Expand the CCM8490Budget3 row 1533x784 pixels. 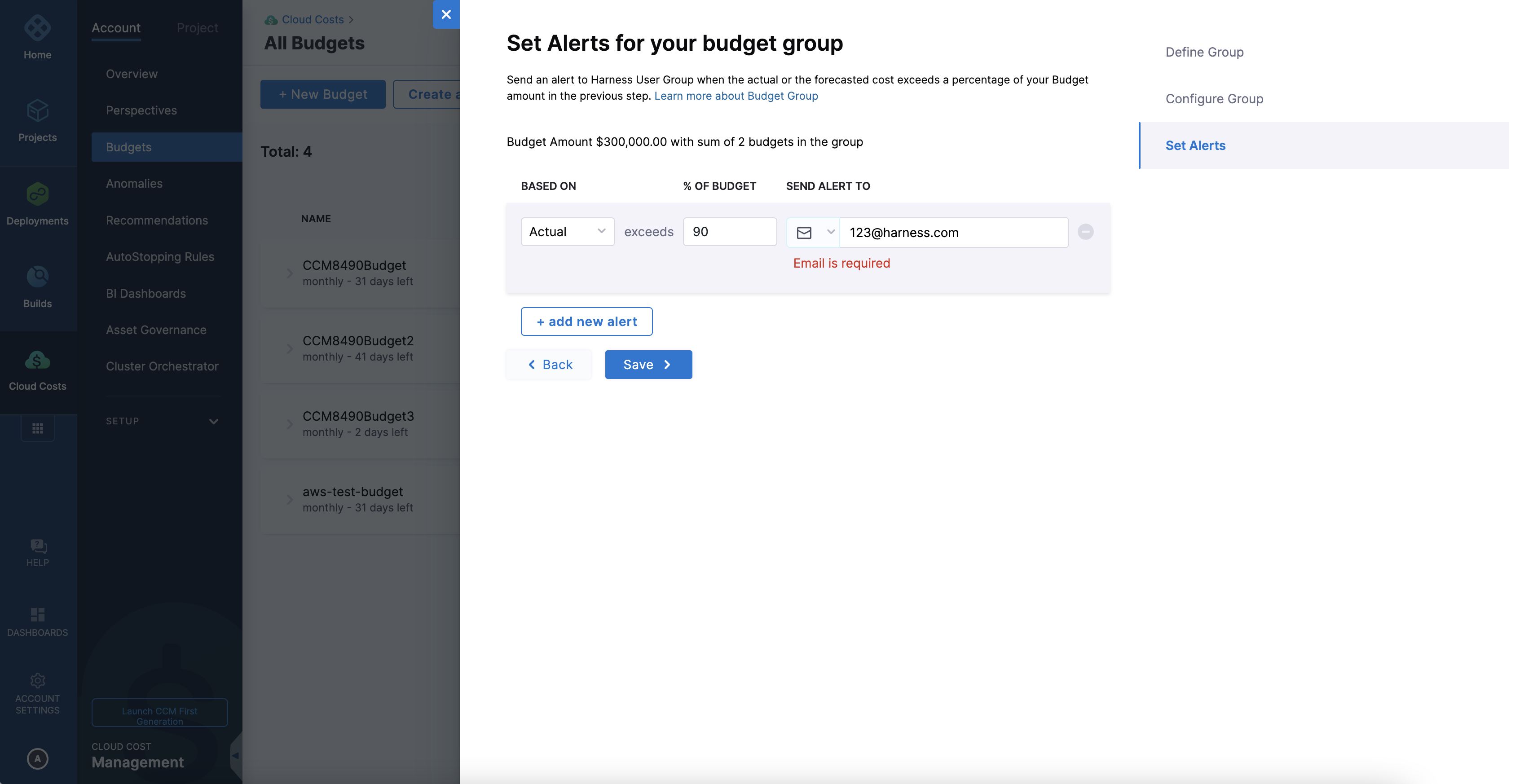(290, 424)
